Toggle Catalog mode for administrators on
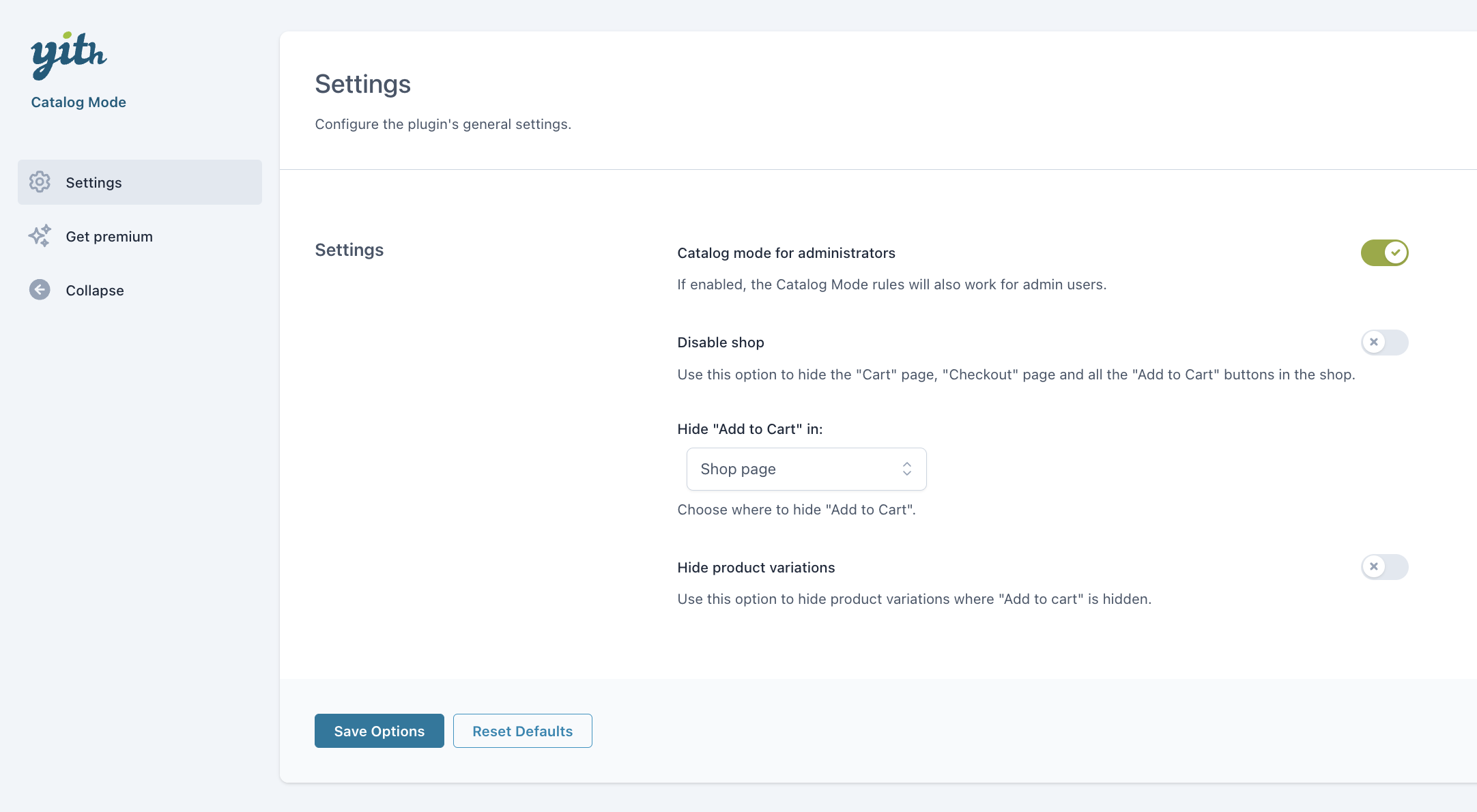The image size is (1477, 812). [1384, 252]
